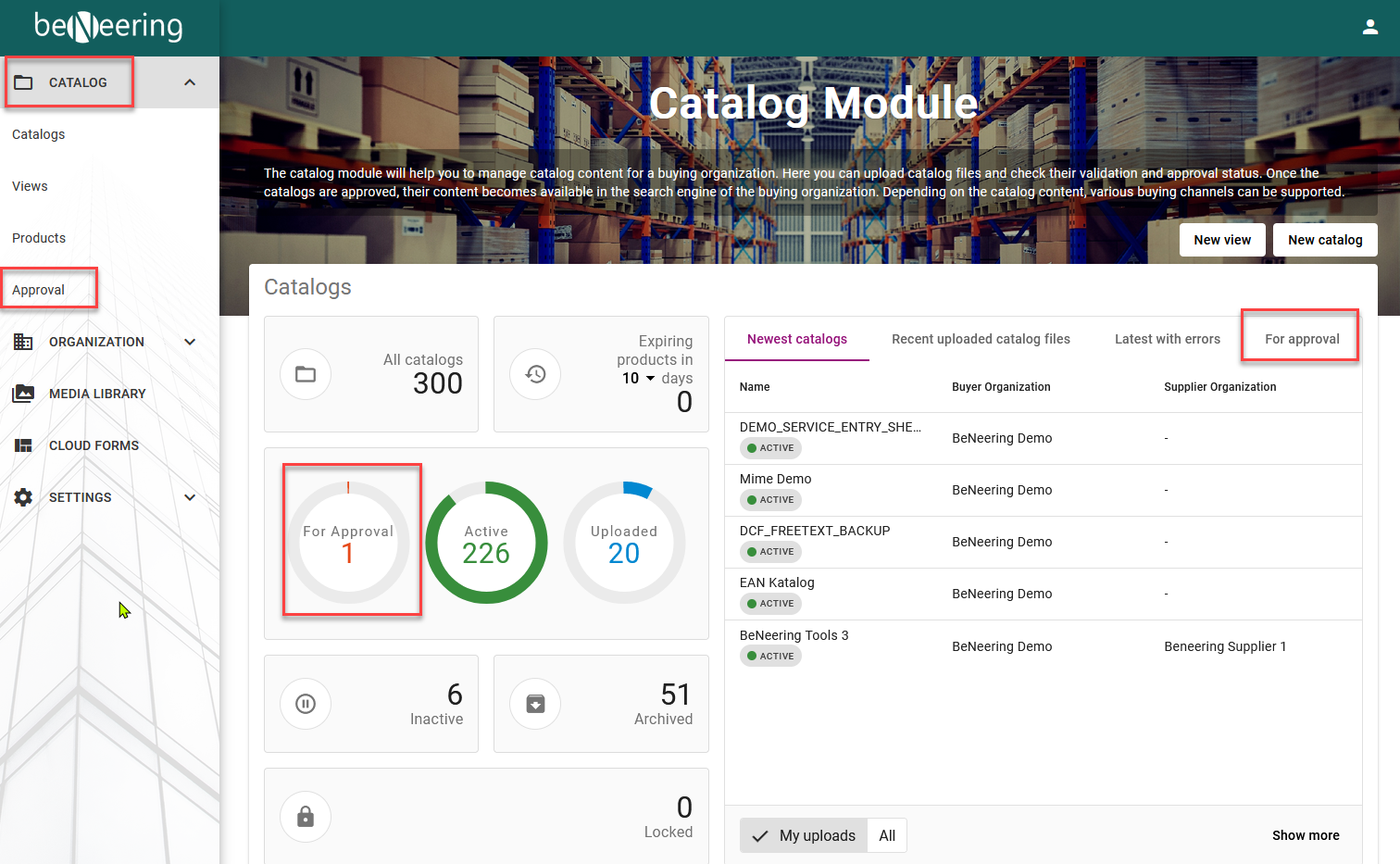This screenshot has height=864, width=1400.
Task: Open Products in the sidebar
Action: point(39,238)
